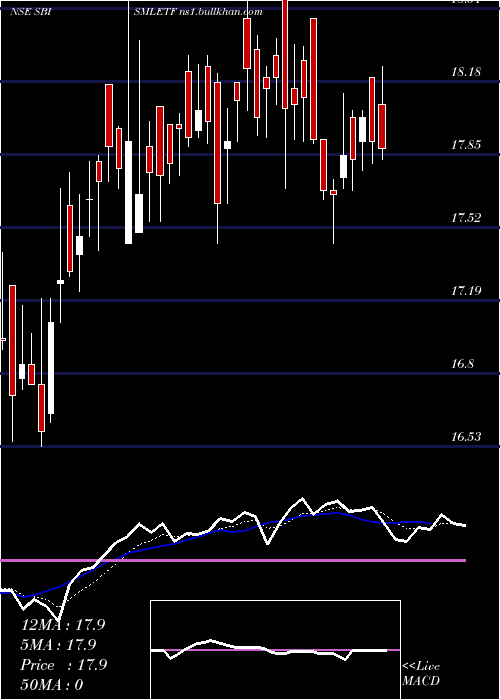Click the 50MA : 0 readout
Screen dimensions: 500x700
52,685
